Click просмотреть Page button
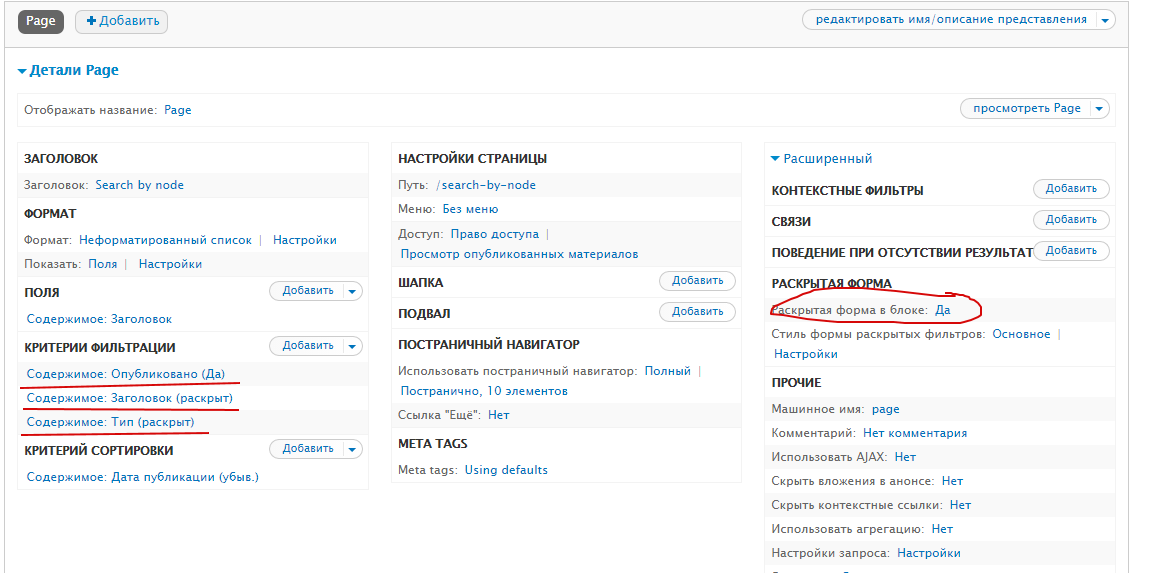Viewport: 1149px width, 573px height. [1026, 108]
